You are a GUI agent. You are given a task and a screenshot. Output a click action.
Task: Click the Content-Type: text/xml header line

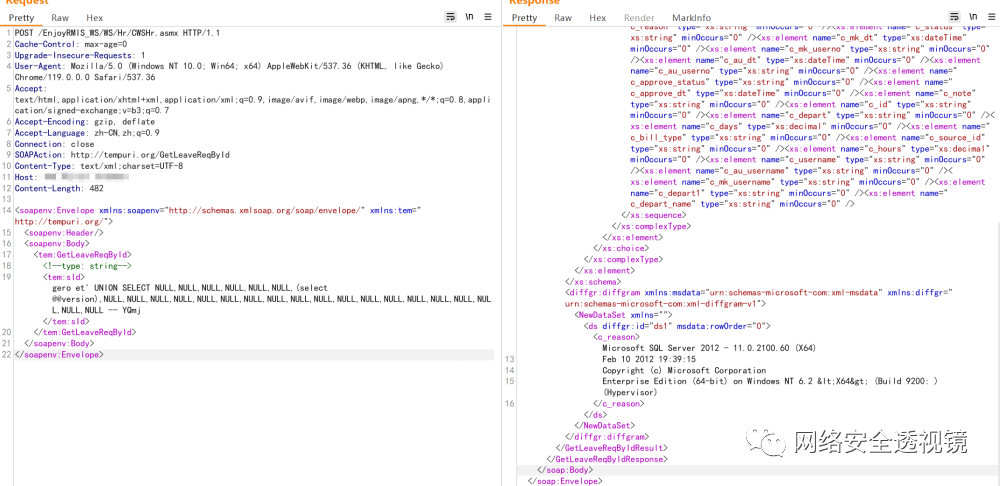tap(99, 166)
